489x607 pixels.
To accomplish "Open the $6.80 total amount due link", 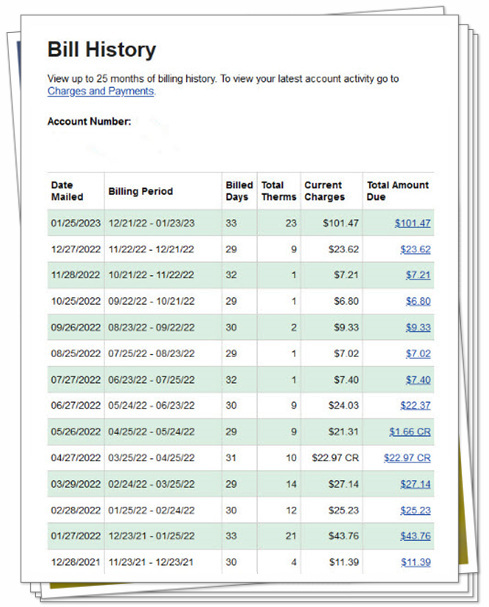I will click(x=418, y=301).
